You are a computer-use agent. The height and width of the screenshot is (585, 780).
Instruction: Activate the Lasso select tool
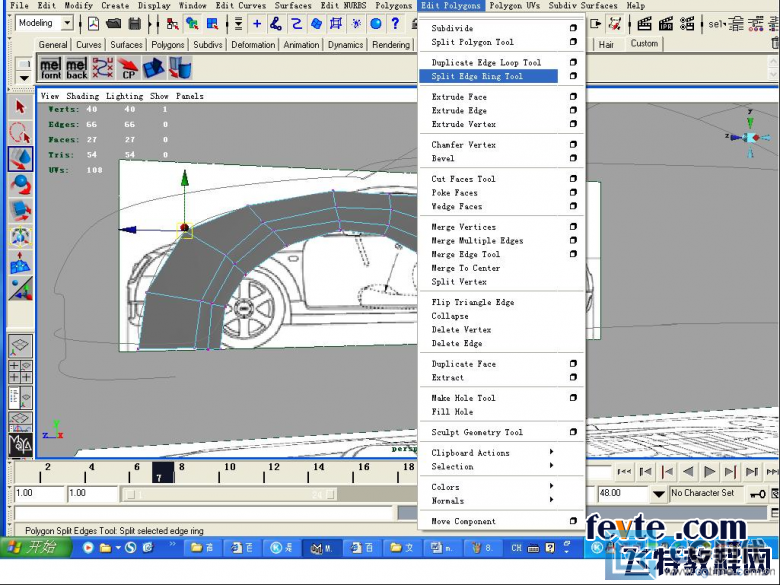20,132
